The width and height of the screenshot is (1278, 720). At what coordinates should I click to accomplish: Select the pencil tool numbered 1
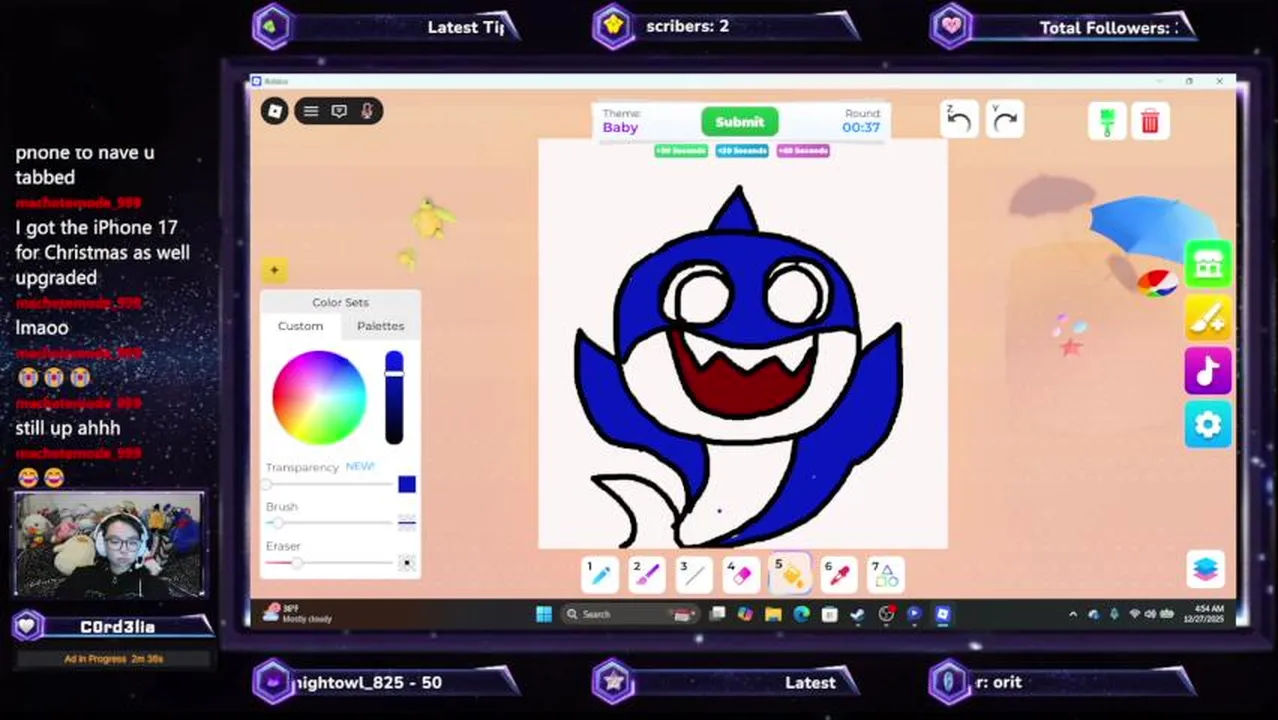[599, 574]
